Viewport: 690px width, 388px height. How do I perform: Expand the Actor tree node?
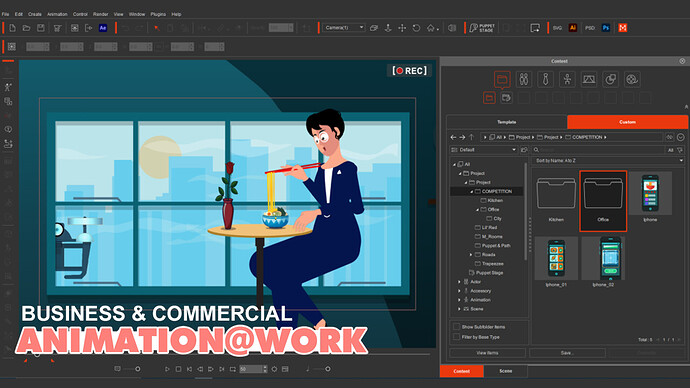(459, 282)
